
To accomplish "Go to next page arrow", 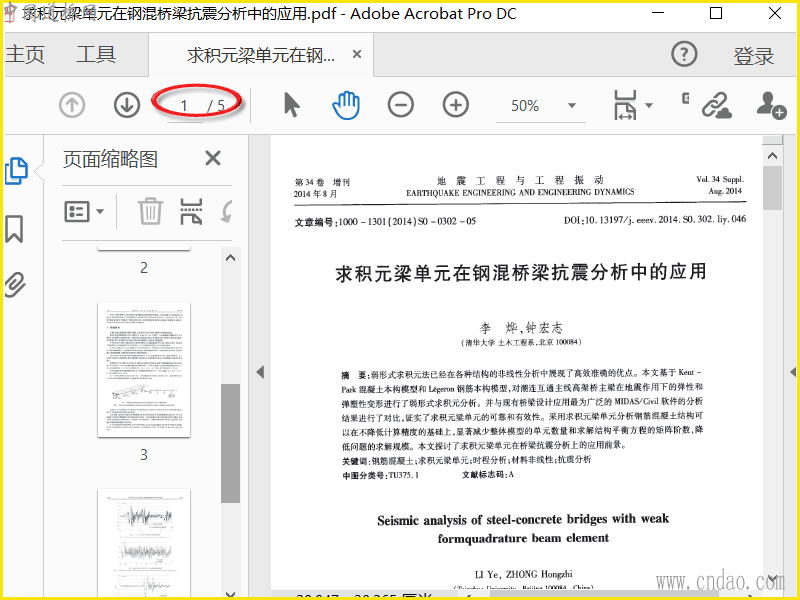I will [x=127, y=106].
